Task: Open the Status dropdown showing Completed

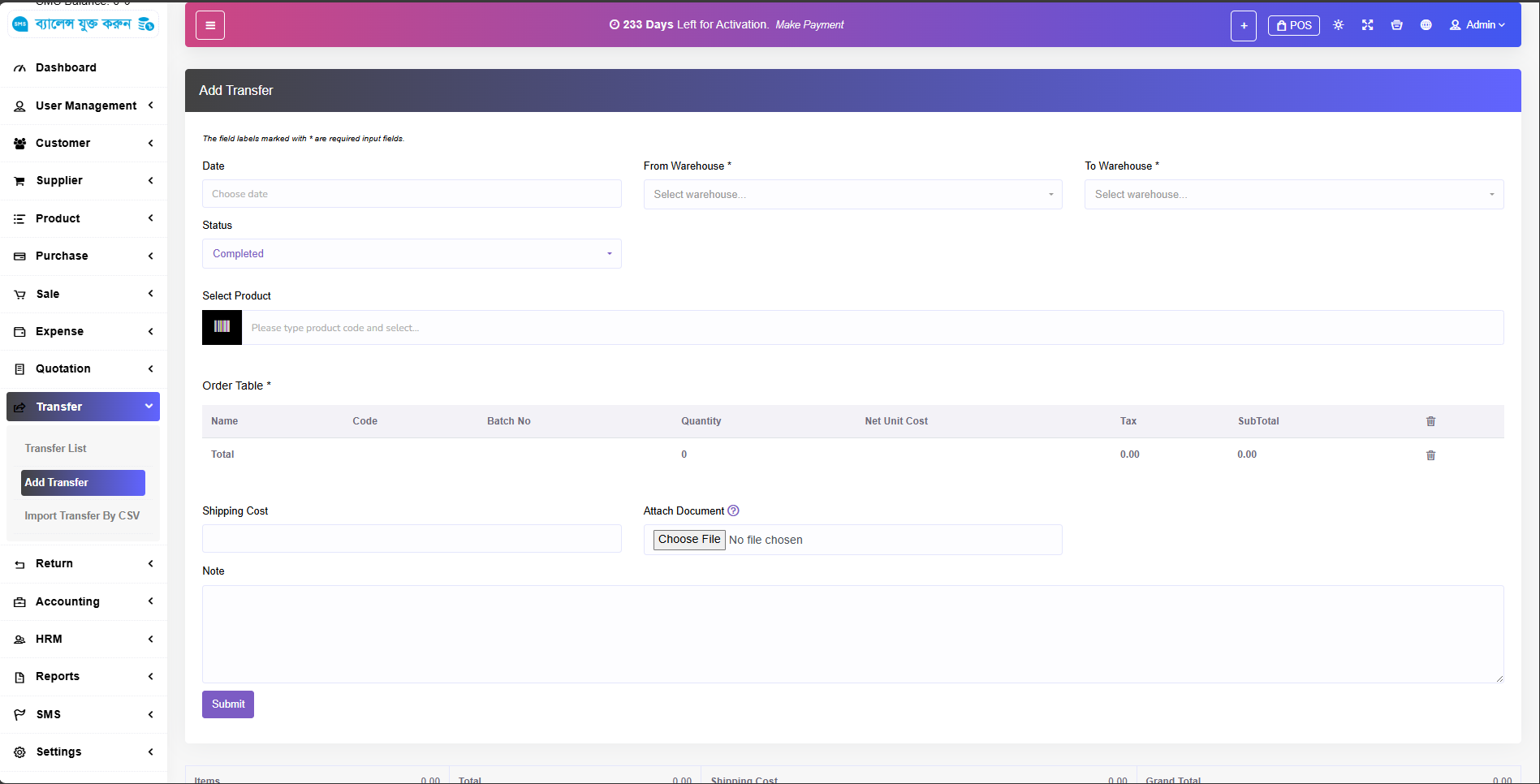Action: click(x=412, y=254)
